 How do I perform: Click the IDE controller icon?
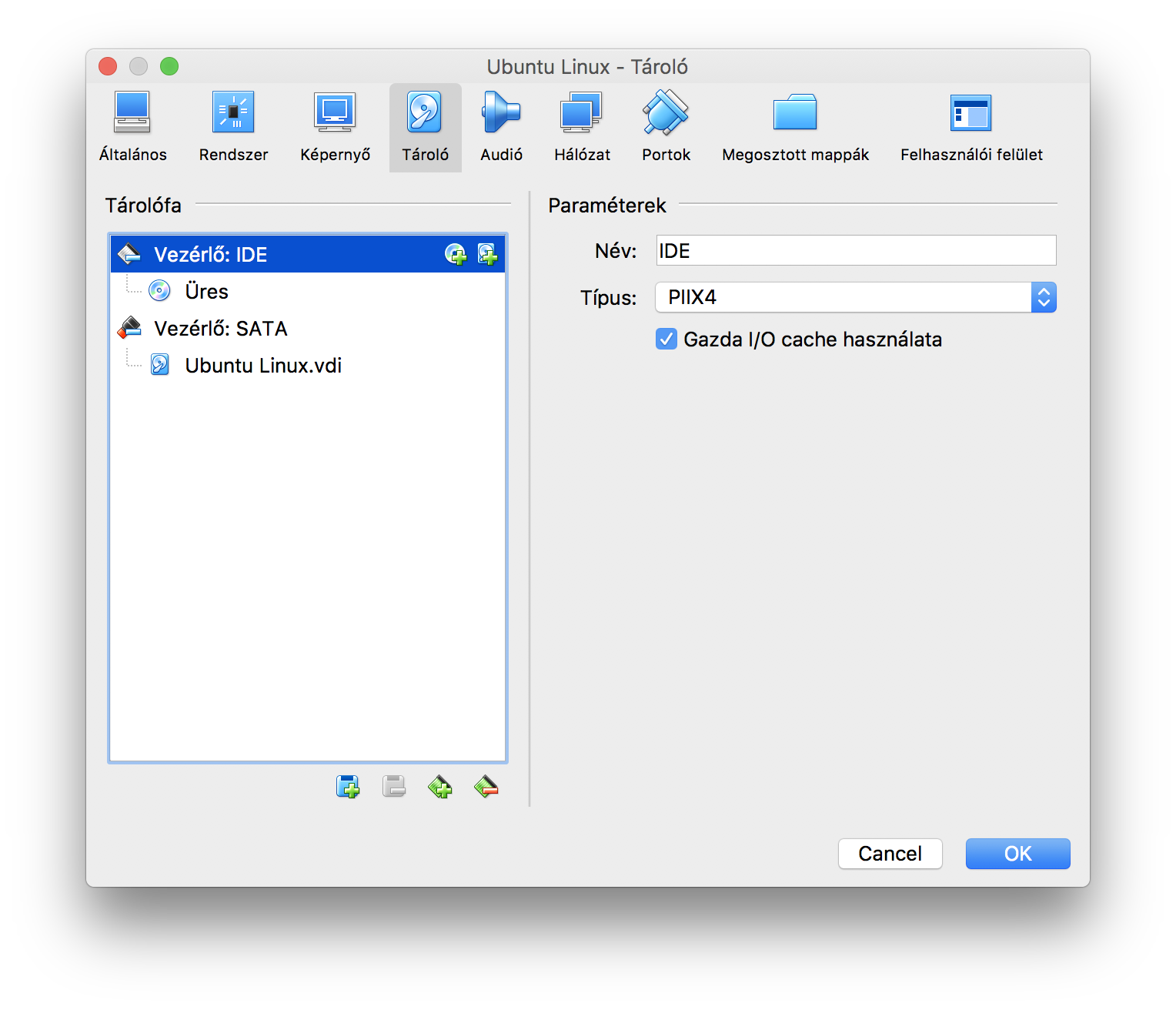pyautogui.click(x=129, y=253)
